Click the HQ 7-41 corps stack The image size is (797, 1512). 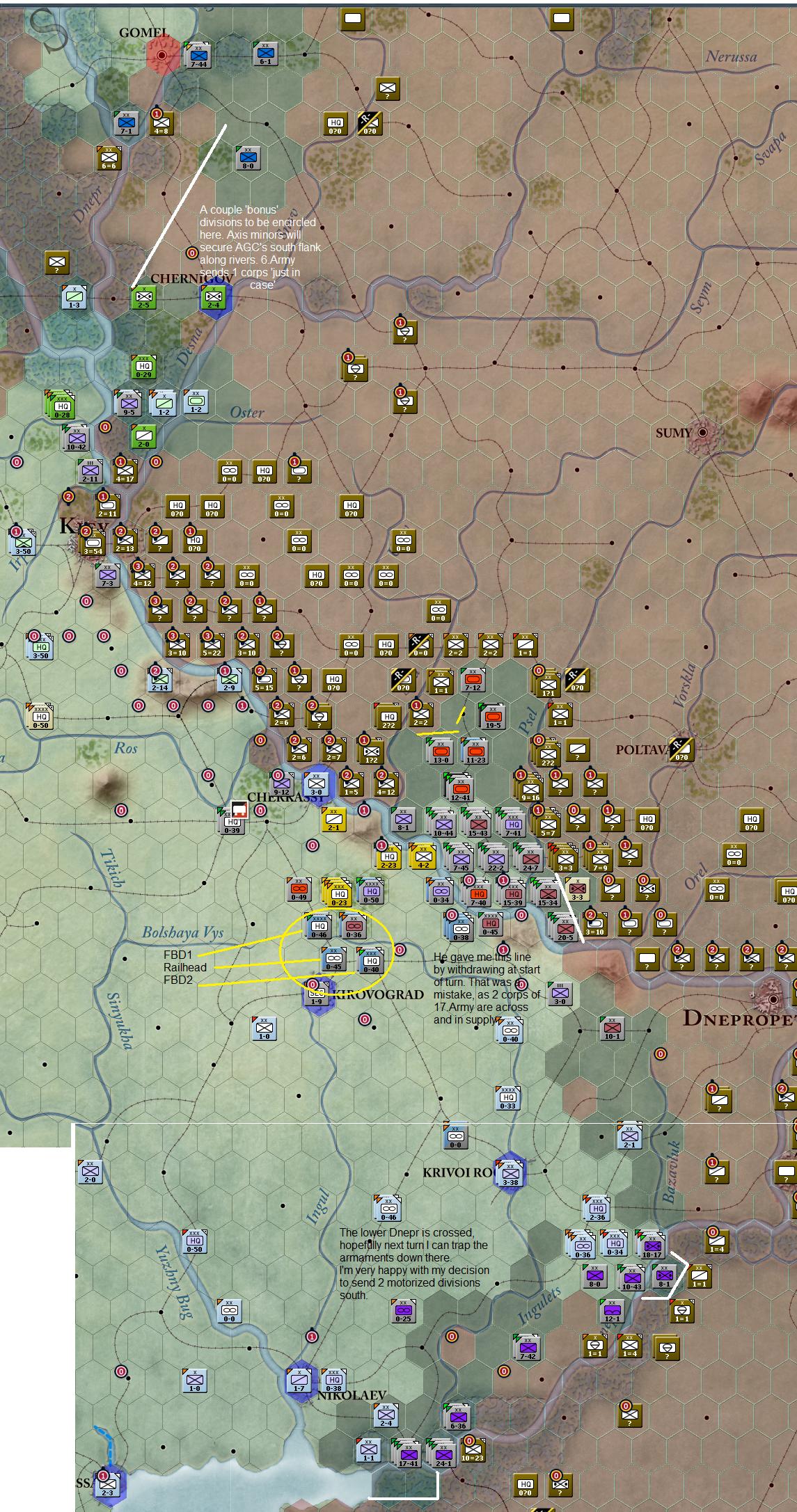512,823
